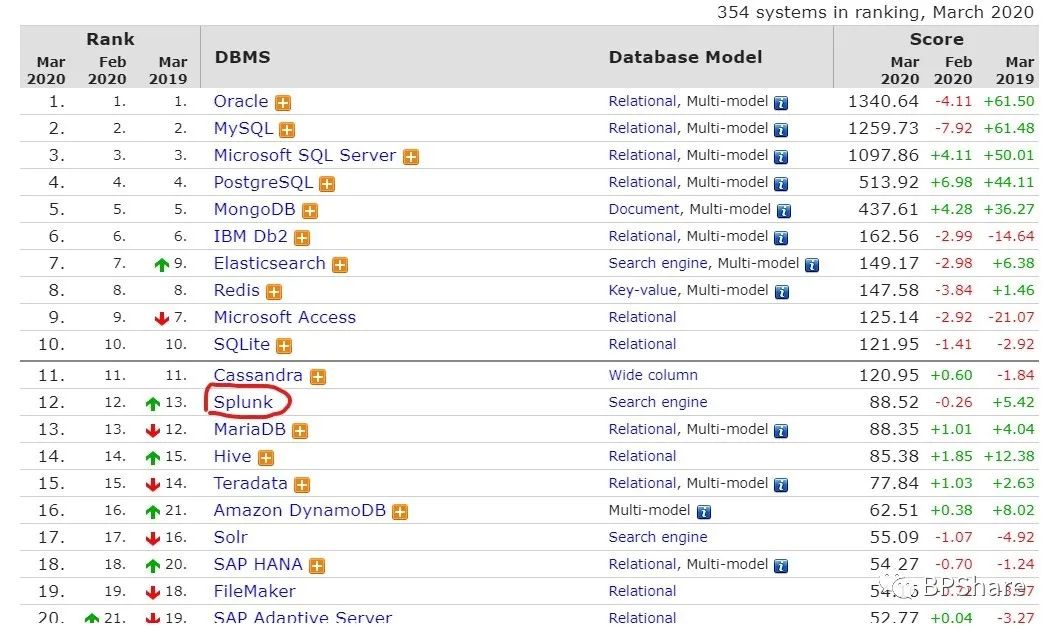
Task: Expand details for Microsoft SQL Server plus icon
Action: point(411,157)
